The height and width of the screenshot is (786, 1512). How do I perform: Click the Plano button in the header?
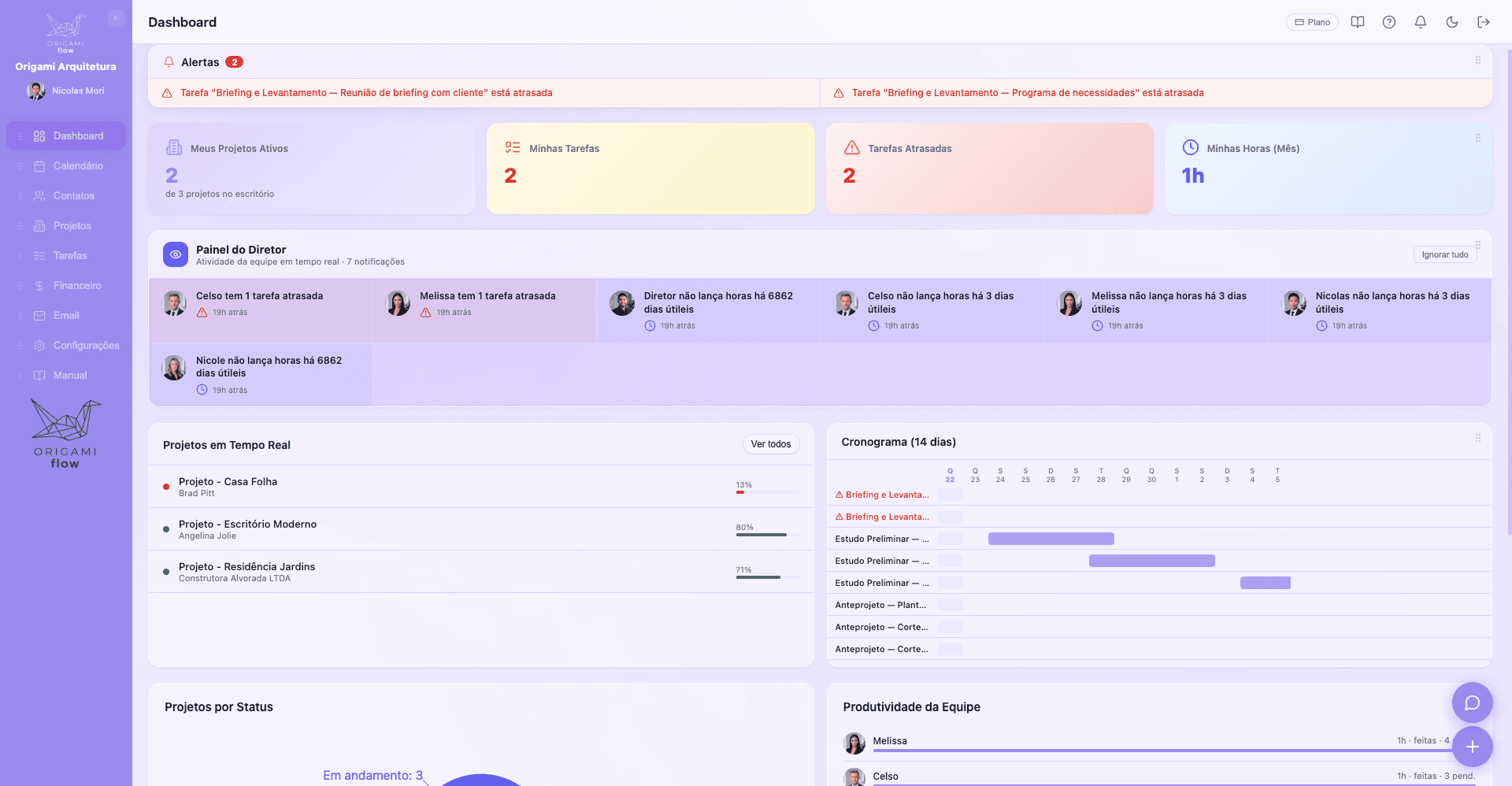click(1312, 22)
